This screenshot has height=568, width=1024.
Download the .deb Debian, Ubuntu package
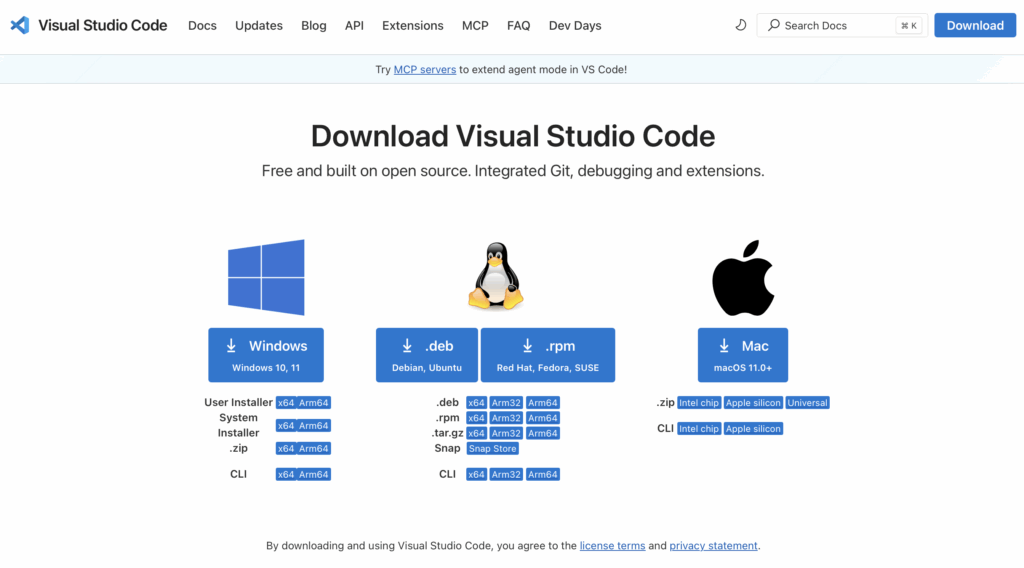click(426, 355)
